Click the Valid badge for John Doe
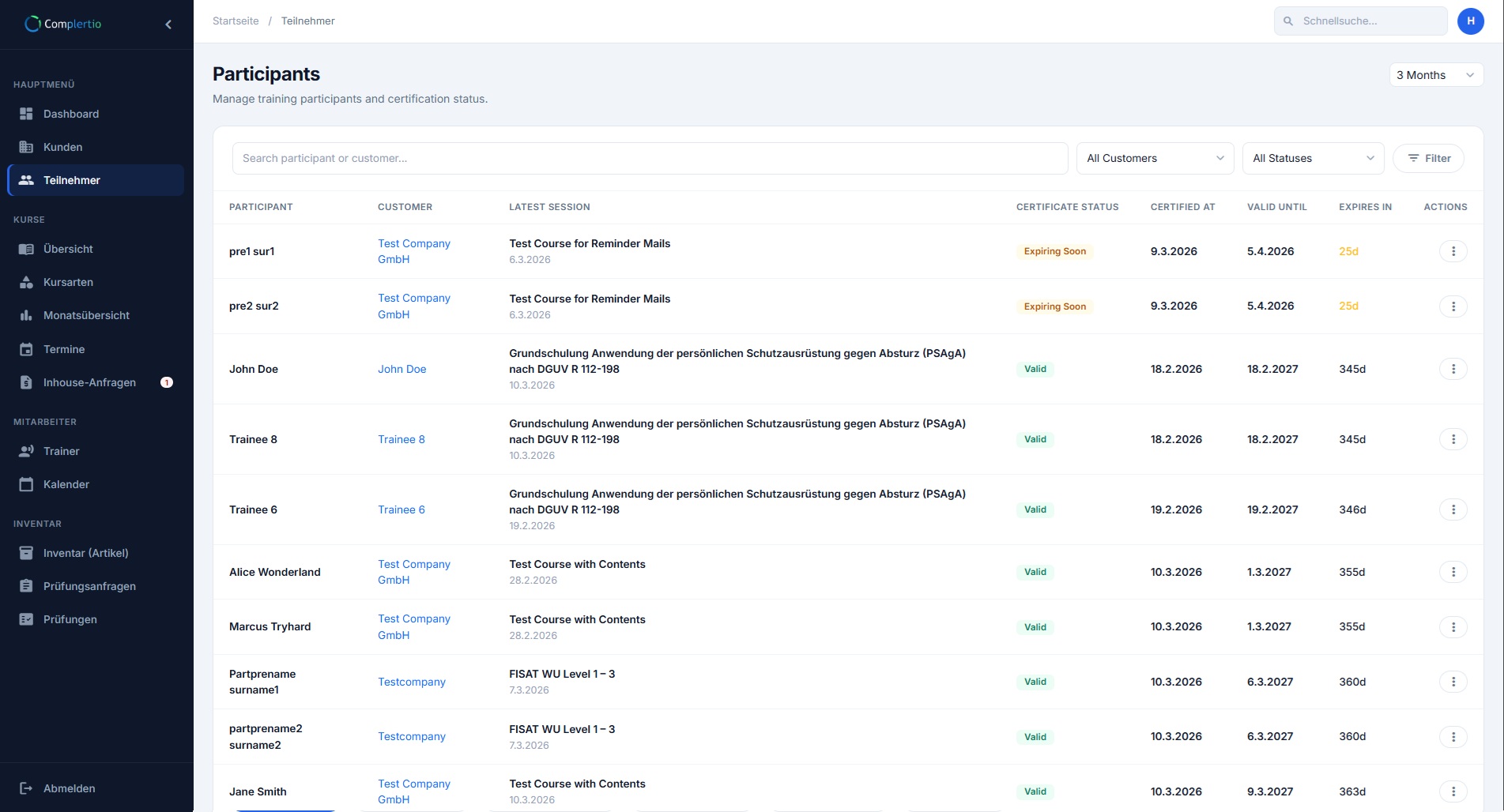Screen dimensions: 1504x812 coord(1035,369)
